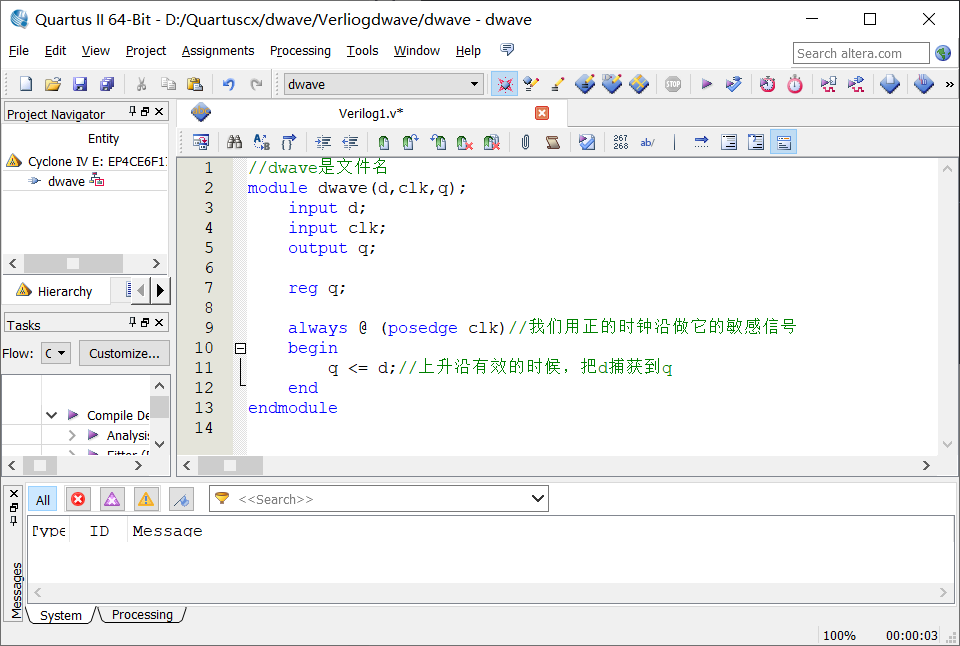960x646 pixels.
Task: Close the Project Navigator panel
Action: pyautogui.click(x=159, y=111)
